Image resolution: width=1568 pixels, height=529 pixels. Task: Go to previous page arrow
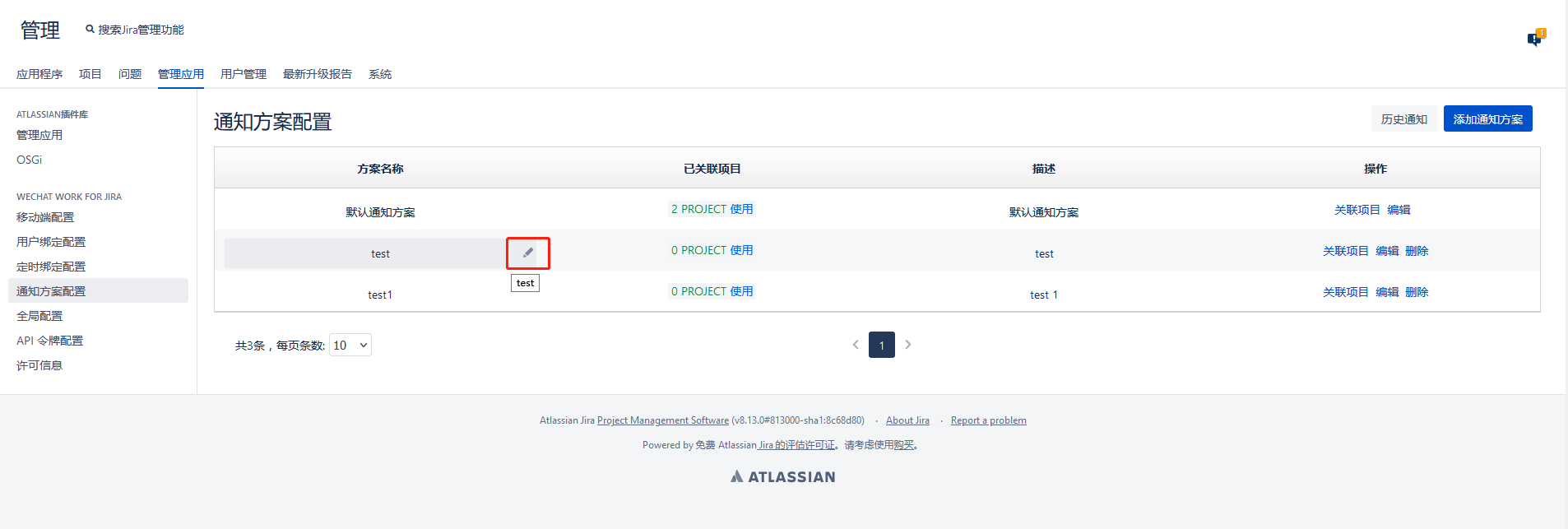coord(856,345)
